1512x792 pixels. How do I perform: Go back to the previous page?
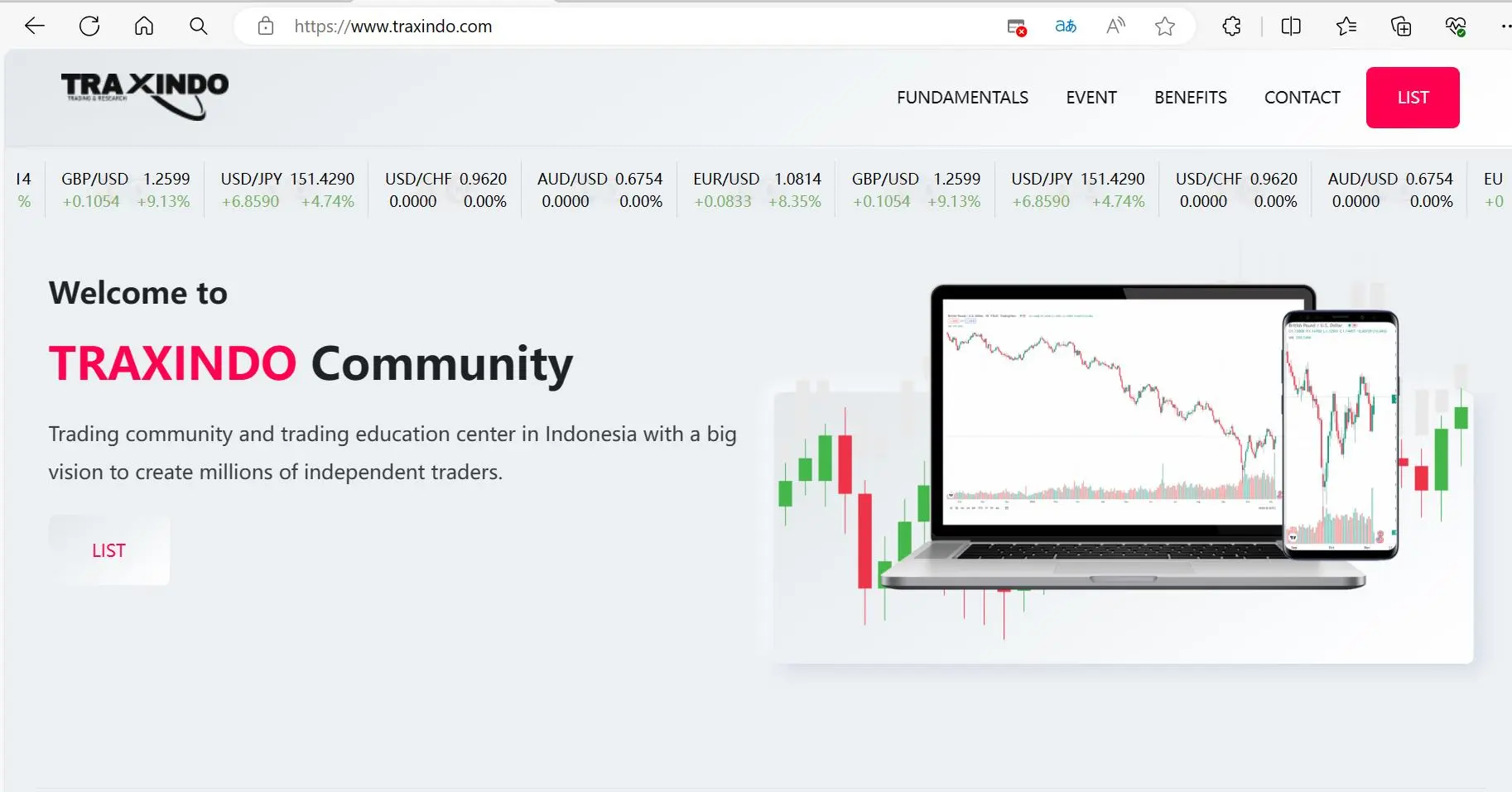(x=35, y=26)
